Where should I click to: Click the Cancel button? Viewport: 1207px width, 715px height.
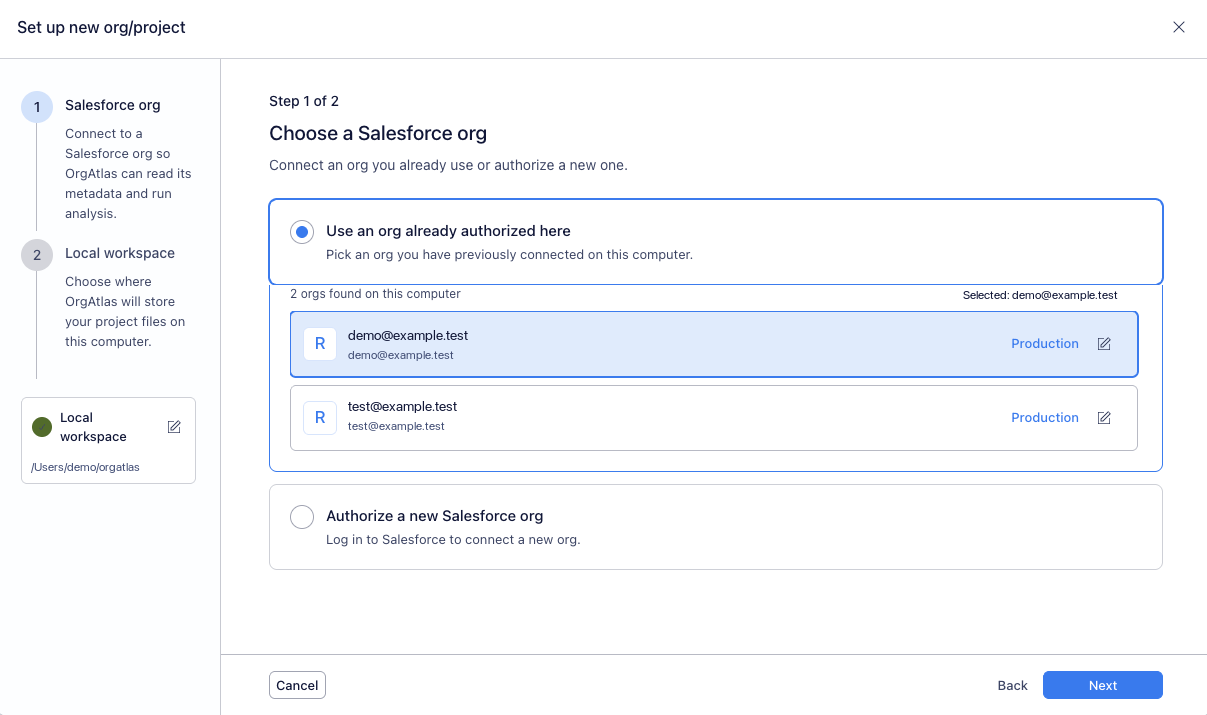[x=297, y=685]
